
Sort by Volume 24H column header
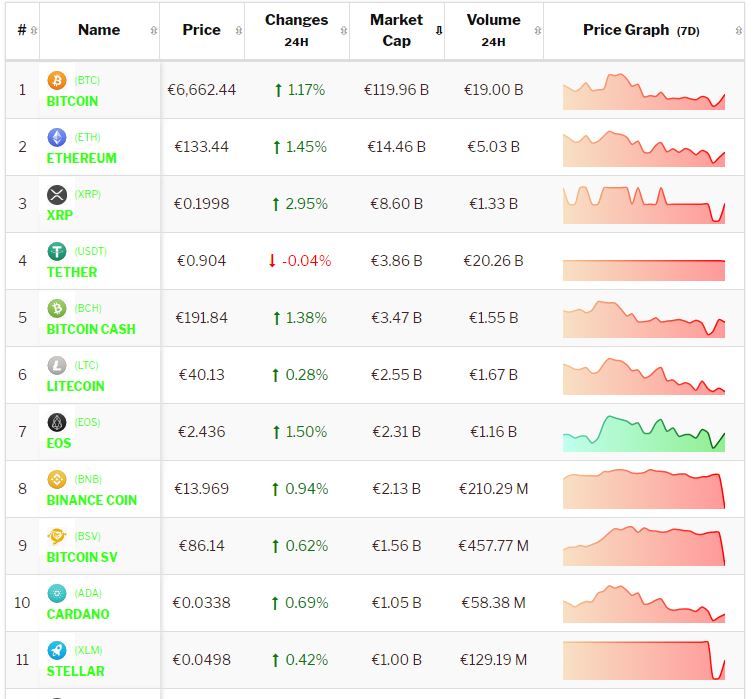[x=493, y=30]
